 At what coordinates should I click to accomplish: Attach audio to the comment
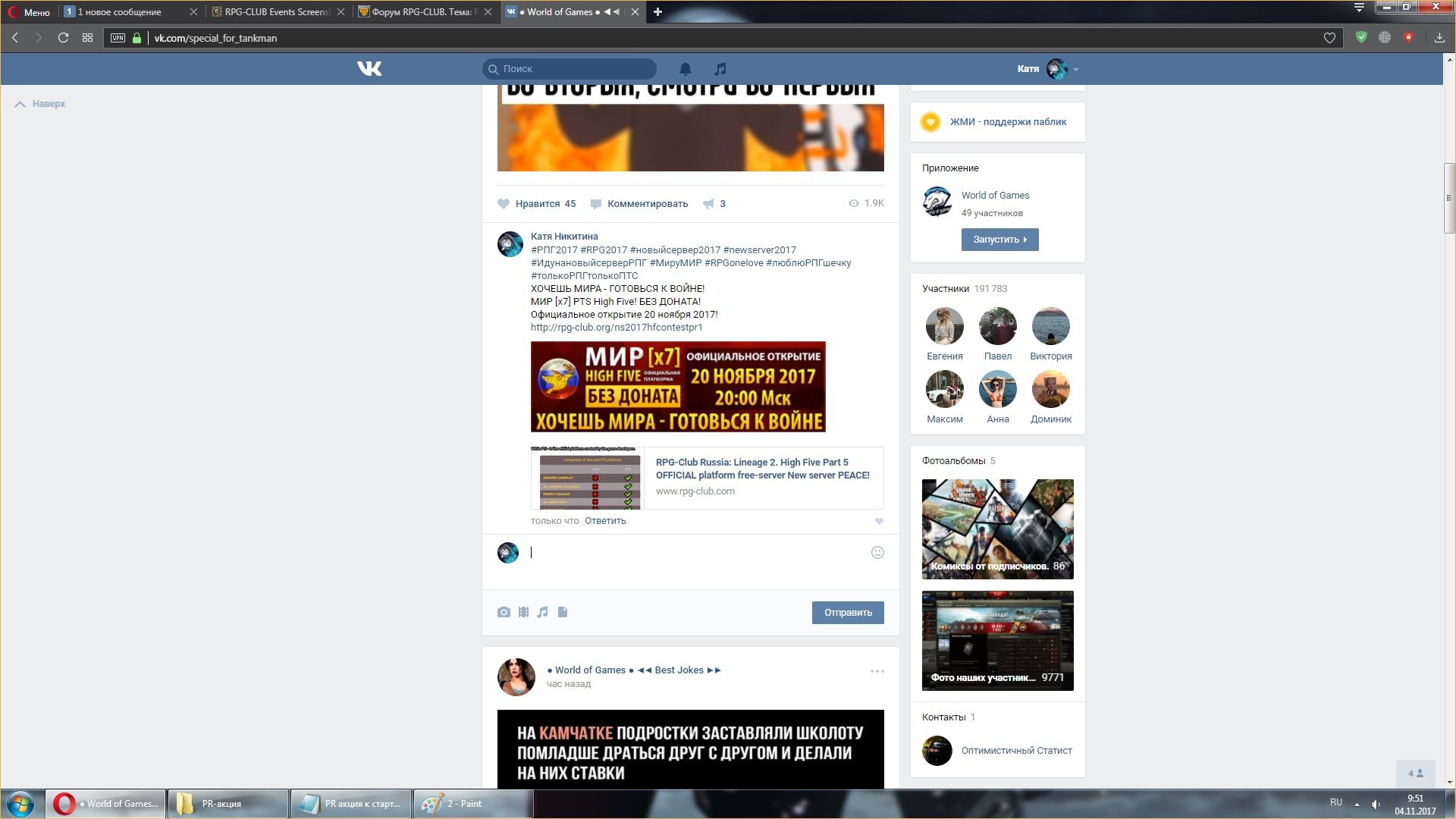[x=543, y=612]
